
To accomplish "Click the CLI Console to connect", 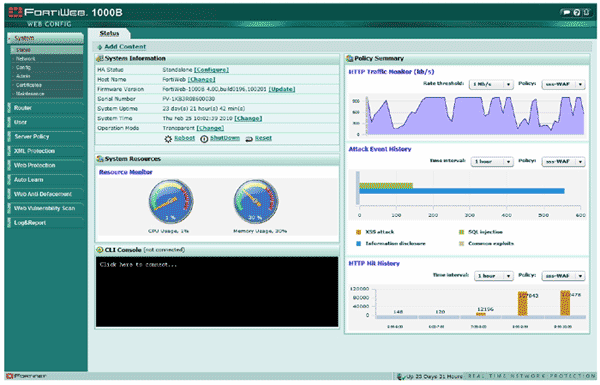I will coord(217,292).
